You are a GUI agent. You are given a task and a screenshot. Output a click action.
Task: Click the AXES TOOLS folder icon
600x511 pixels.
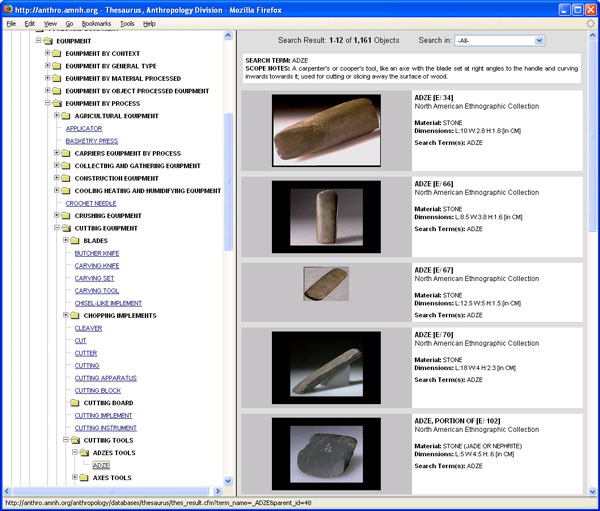click(x=84, y=478)
